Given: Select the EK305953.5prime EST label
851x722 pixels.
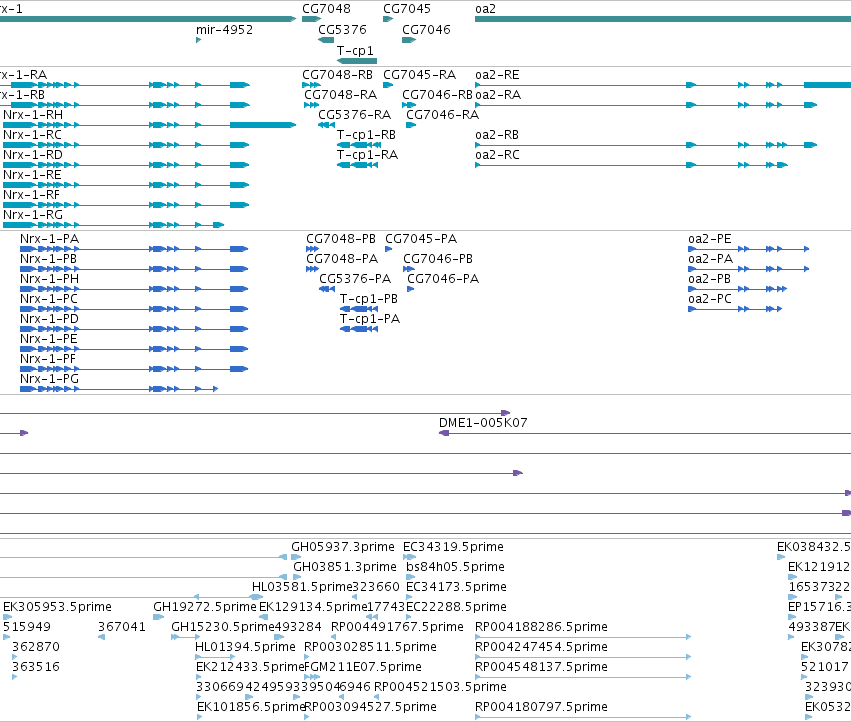Looking at the screenshot, I should pos(58,606).
